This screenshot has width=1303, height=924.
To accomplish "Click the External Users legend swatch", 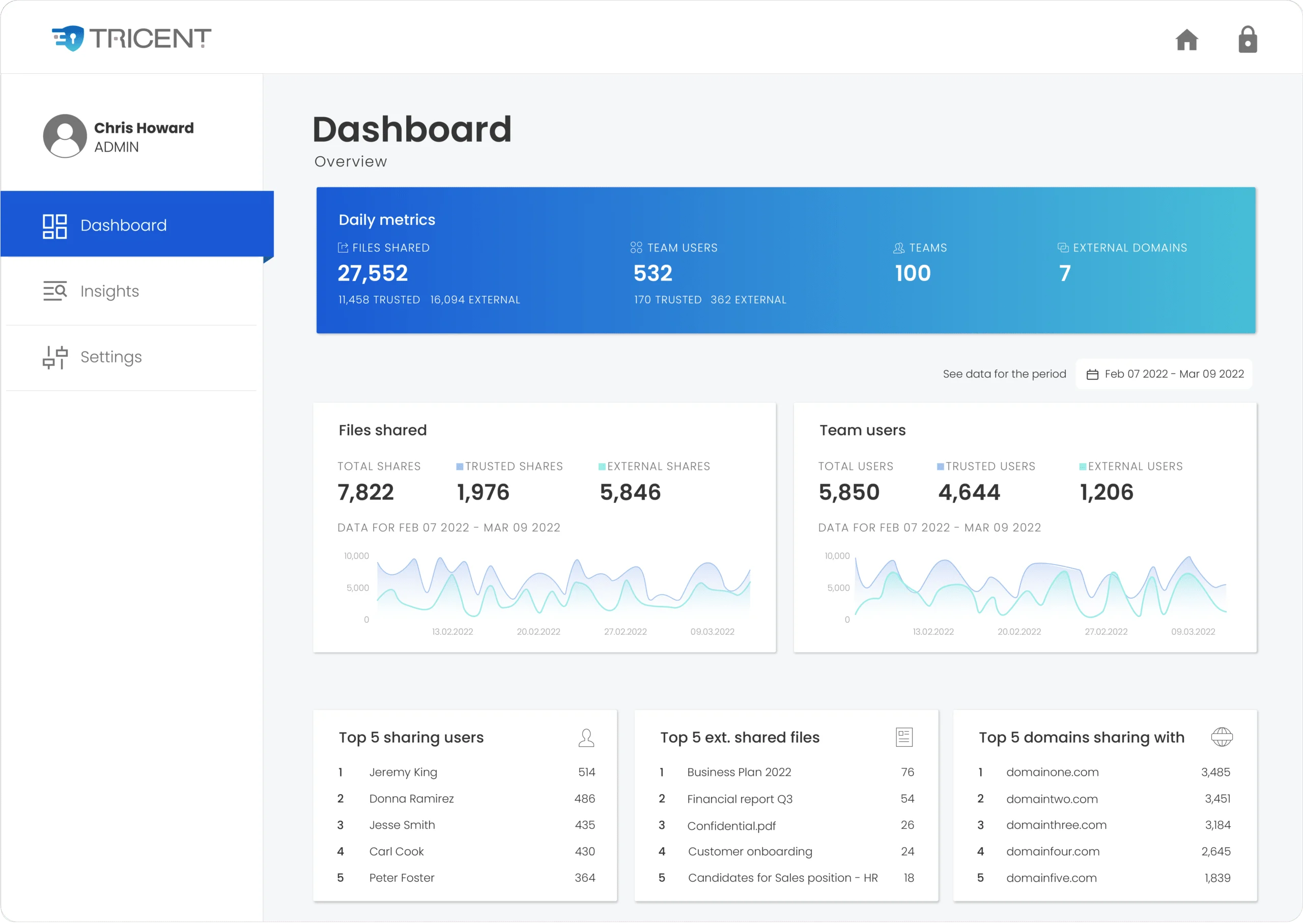I will point(1083,466).
